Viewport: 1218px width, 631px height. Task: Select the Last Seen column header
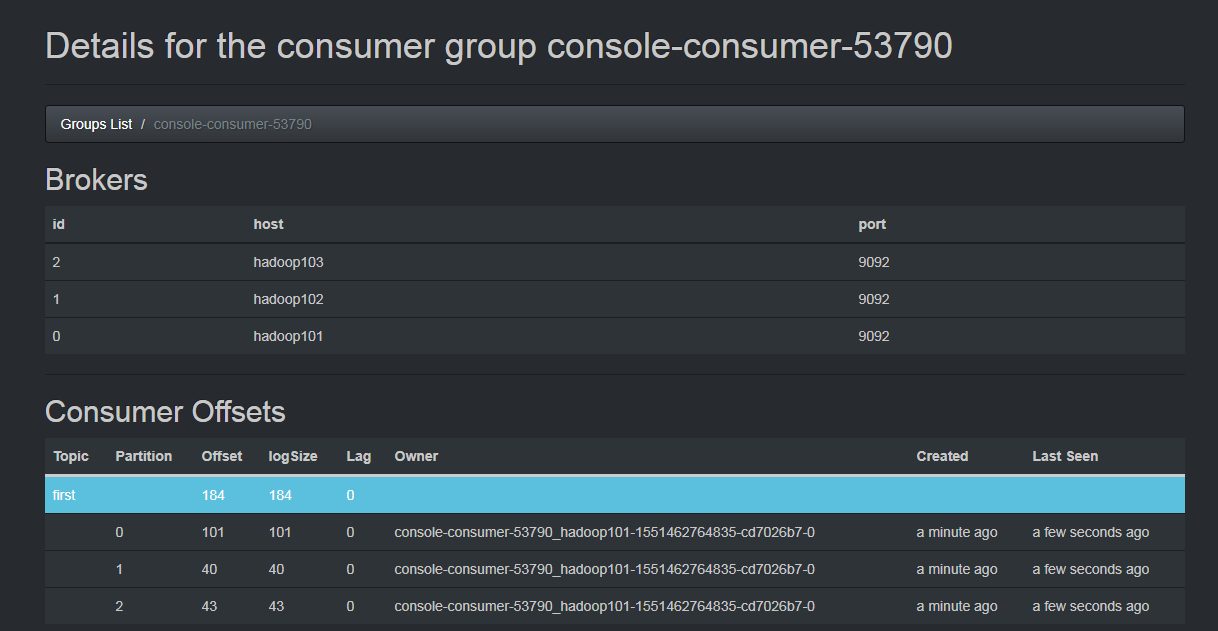tap(1065, 456)
